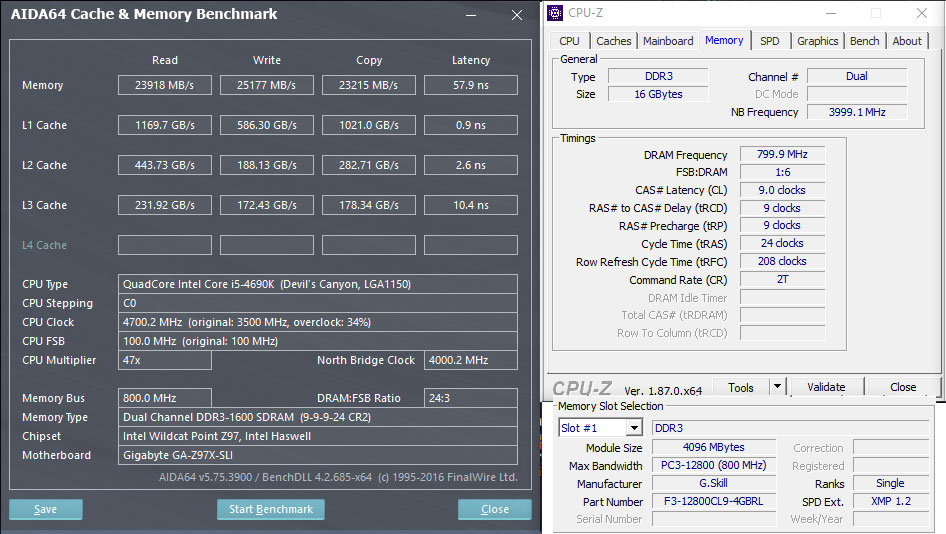This screenshot has width=946, height=534.
Task: Minimize the CPU-Z window
Action: coord(831,13)
